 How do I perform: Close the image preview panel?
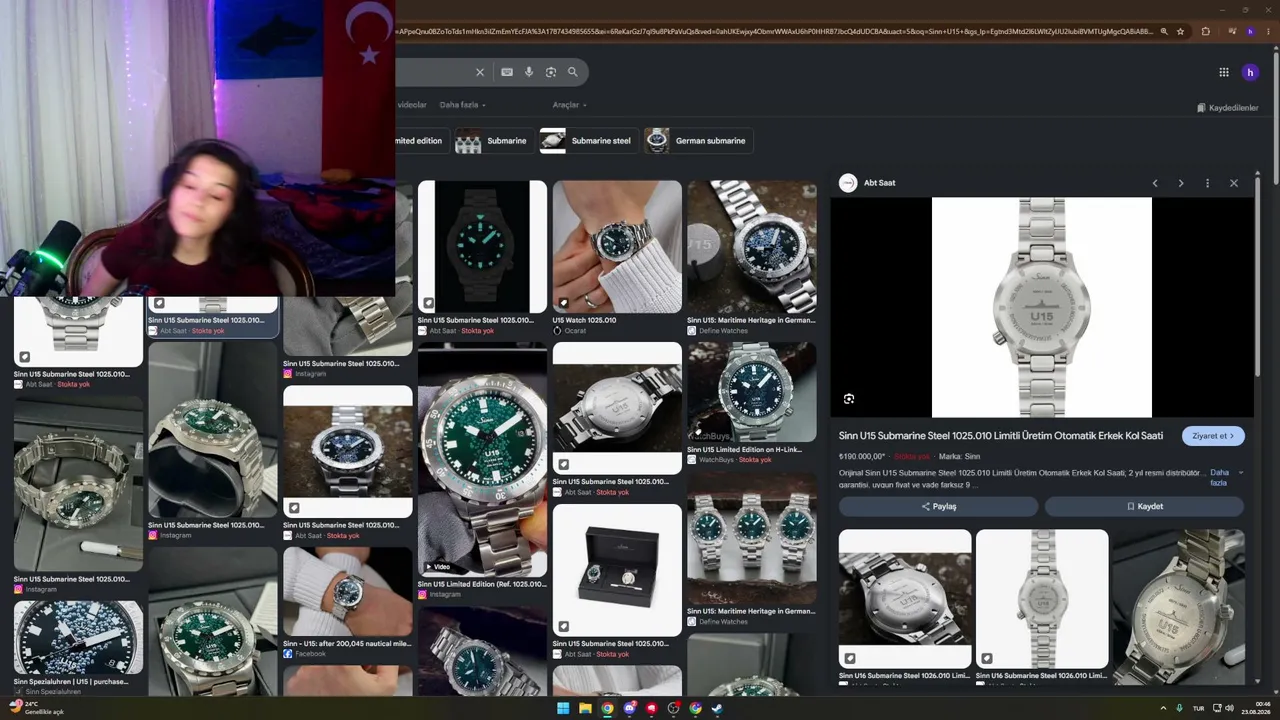coord(1234,183)
